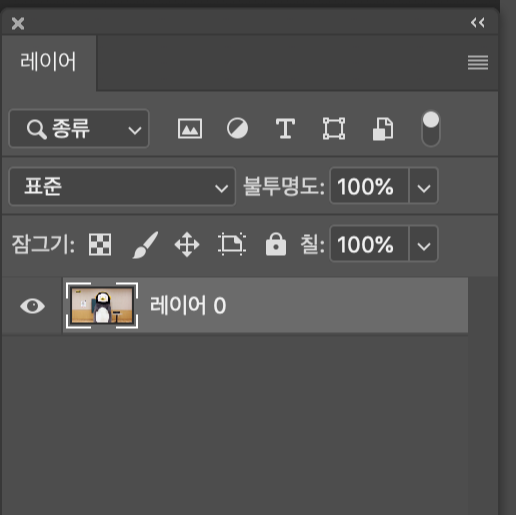Image resolution: width=516 pixels, height=515 pixels.
Task: Click the 불투명도 label
Action: point(284,186)
